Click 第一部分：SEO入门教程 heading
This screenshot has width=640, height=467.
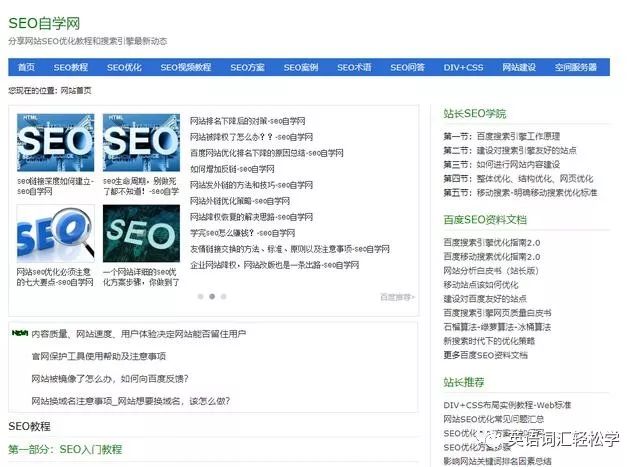[x=65, y=449]
